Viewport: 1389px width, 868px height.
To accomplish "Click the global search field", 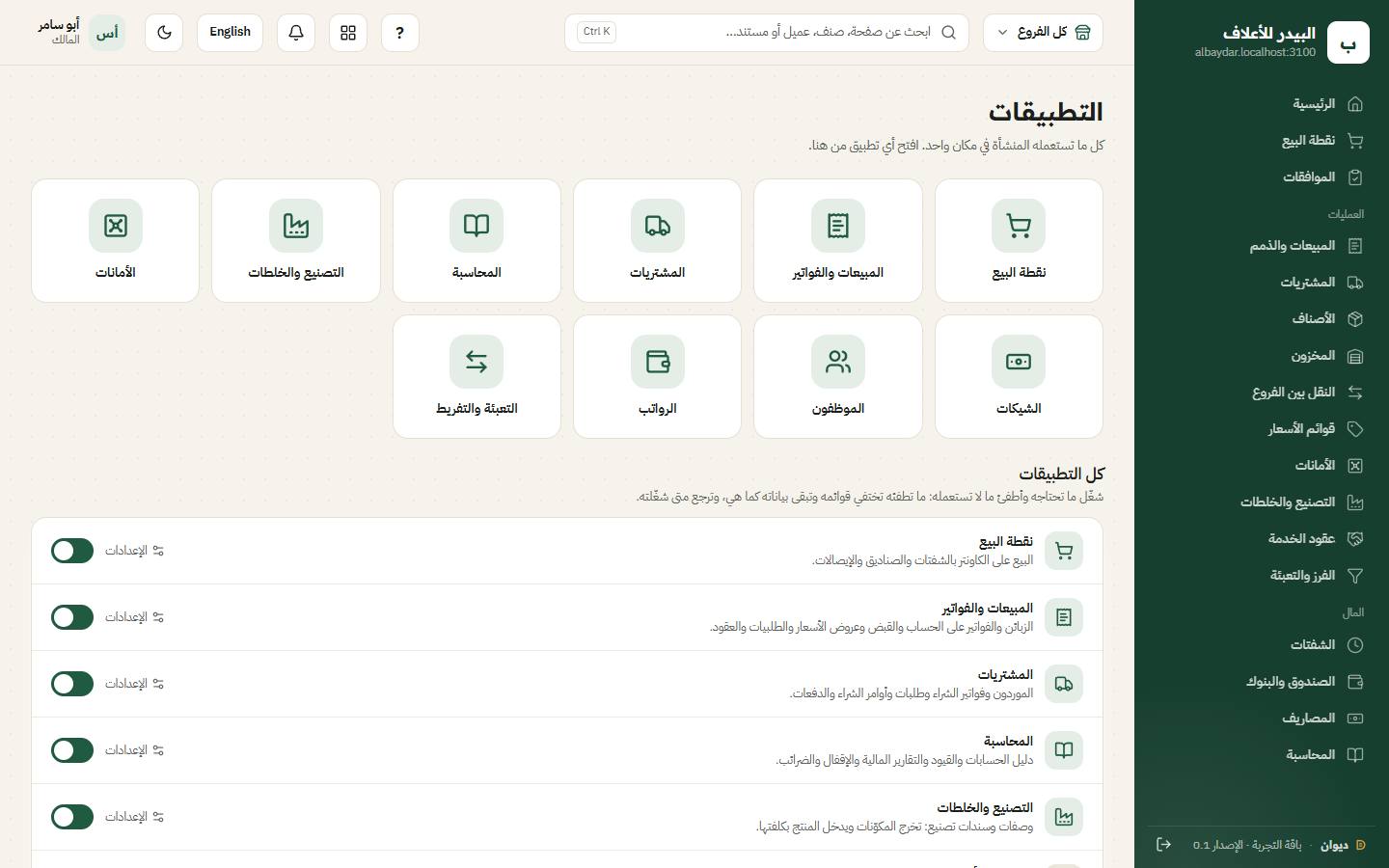I will (767, 33).
